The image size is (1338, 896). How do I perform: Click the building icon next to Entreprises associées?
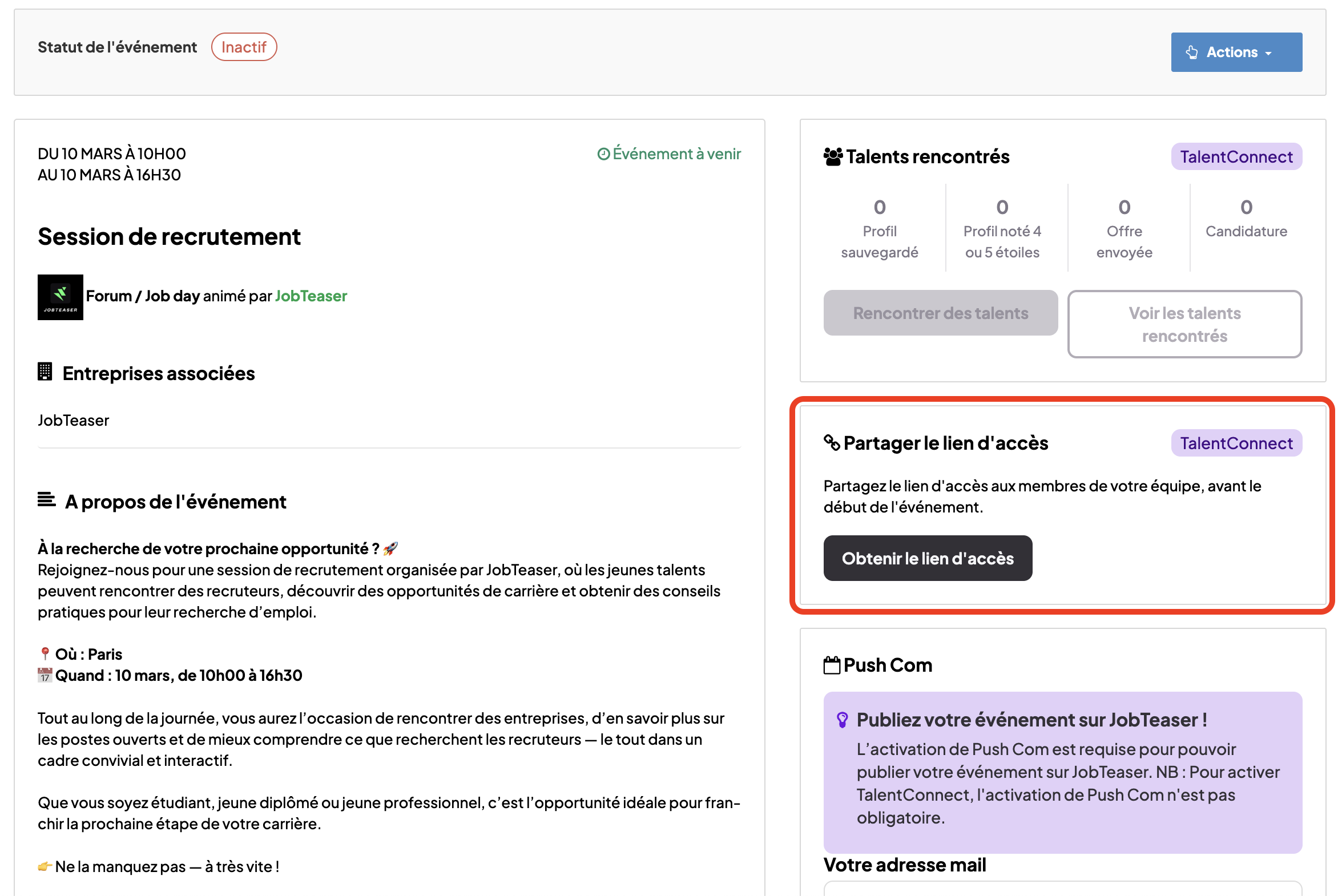tap(45, 372)
